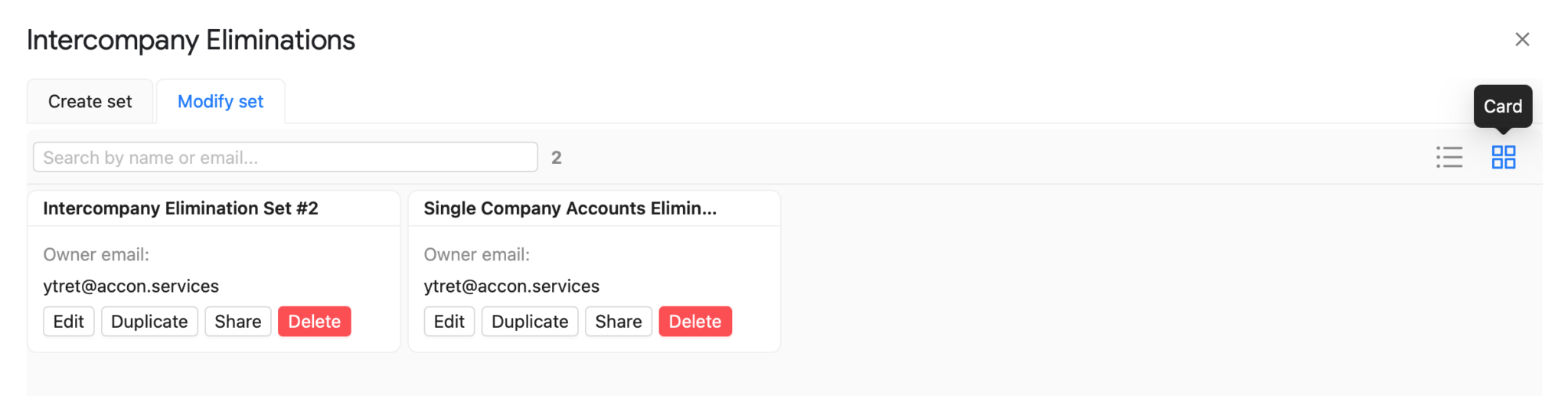
Task: Select the Modify set tab
Action: 220,101
